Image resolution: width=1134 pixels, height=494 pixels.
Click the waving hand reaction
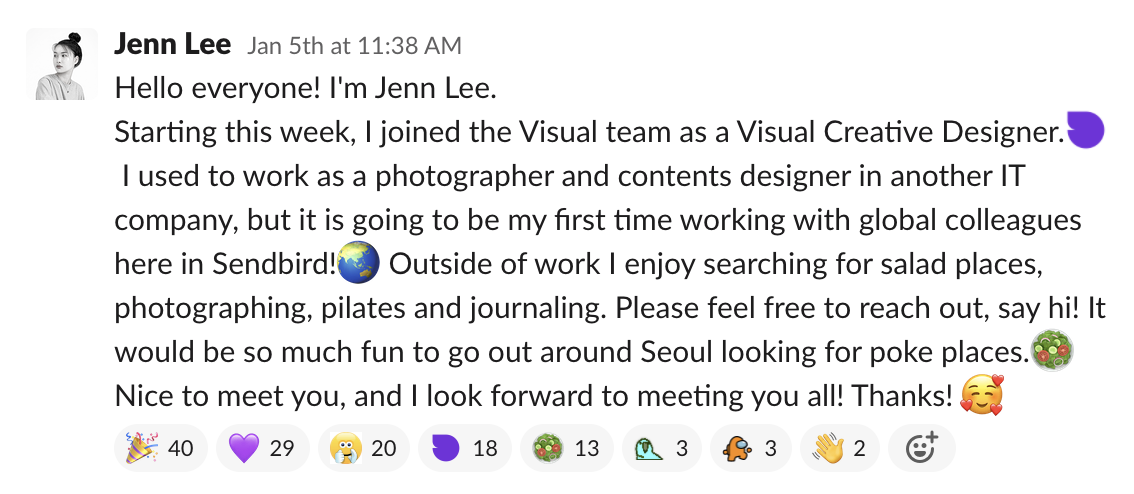click(x=837, y=448)
